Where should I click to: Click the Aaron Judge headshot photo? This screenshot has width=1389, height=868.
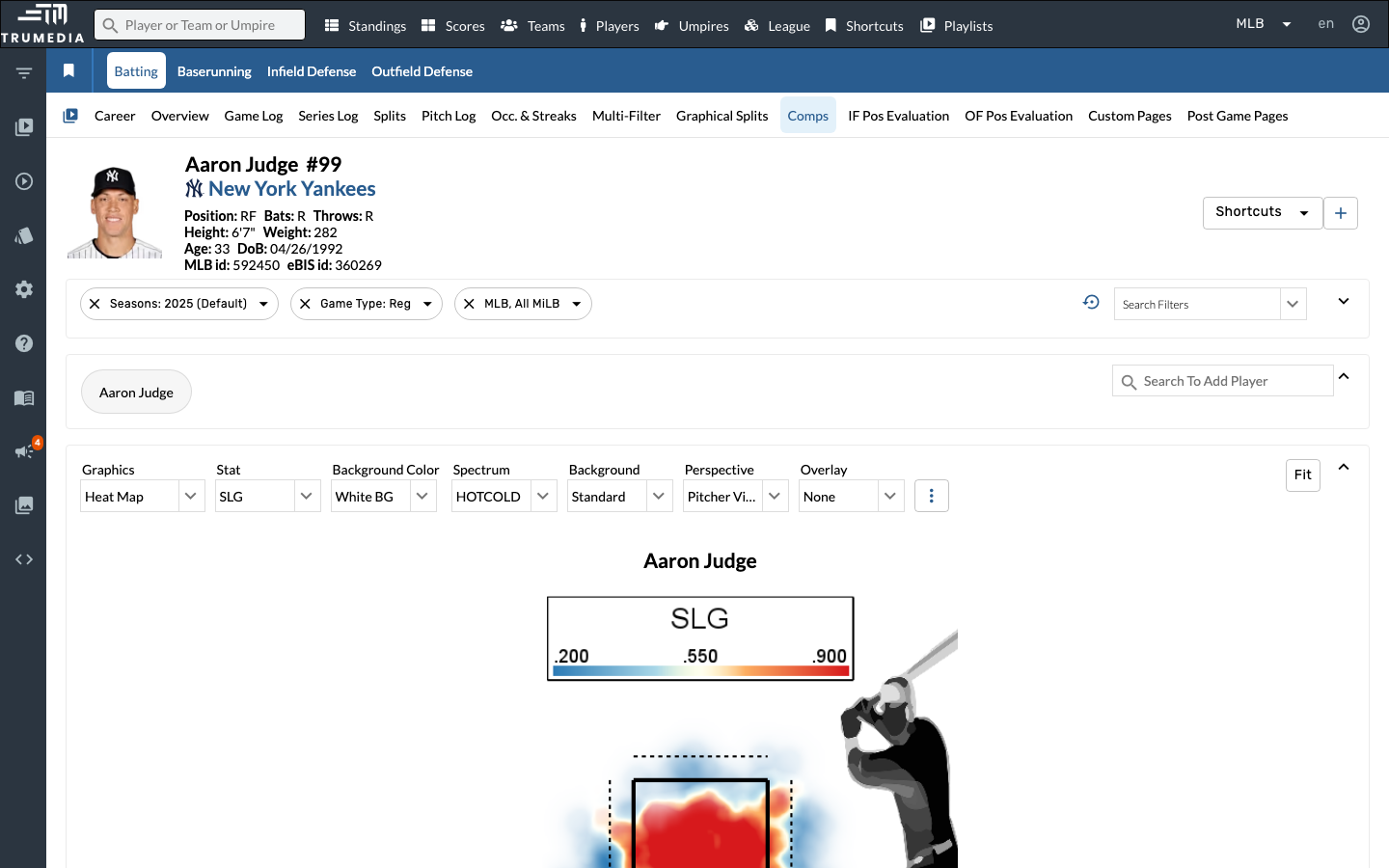[115, 213]
